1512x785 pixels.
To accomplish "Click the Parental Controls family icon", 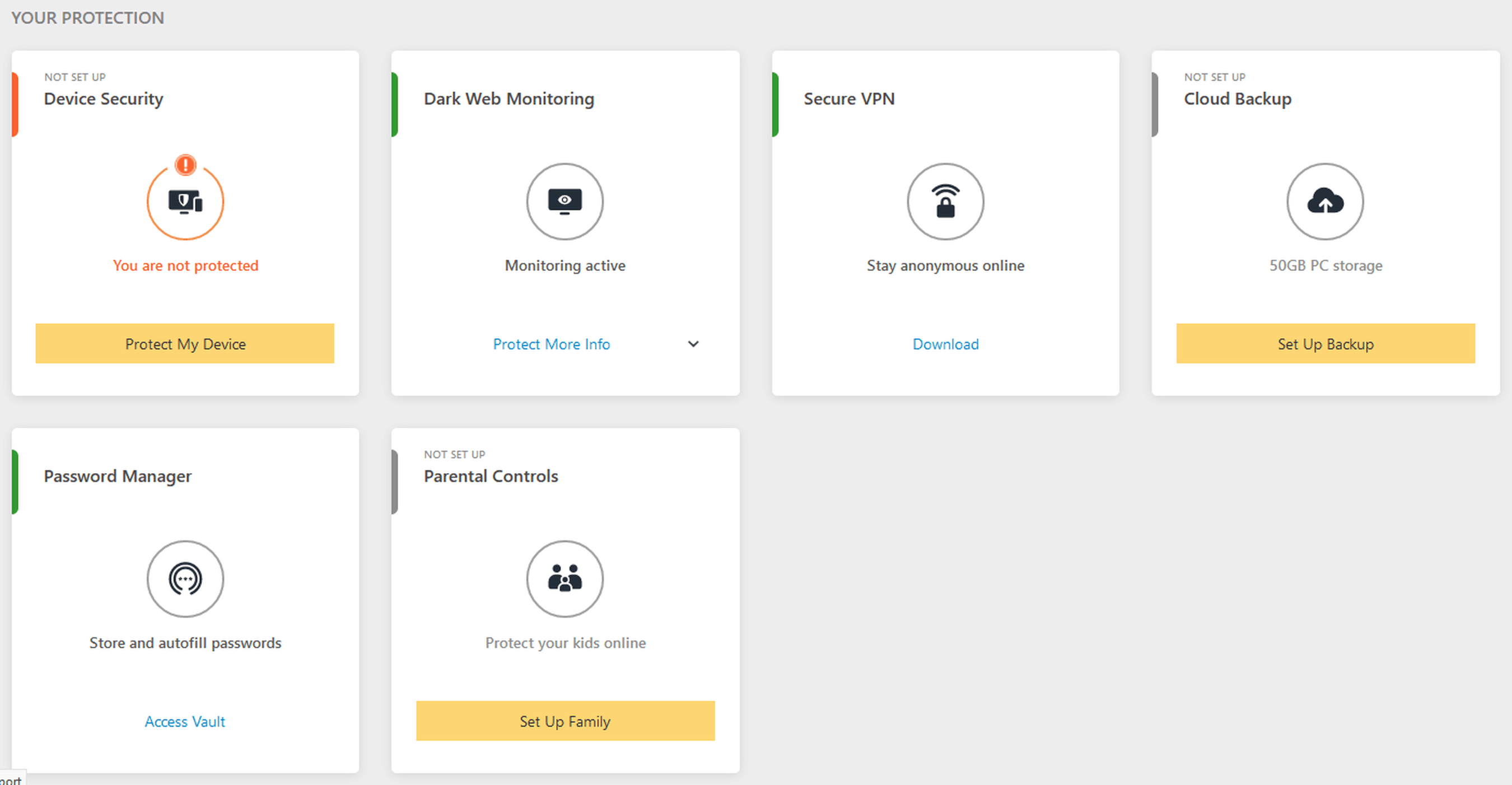I will [x=564, y=578].
